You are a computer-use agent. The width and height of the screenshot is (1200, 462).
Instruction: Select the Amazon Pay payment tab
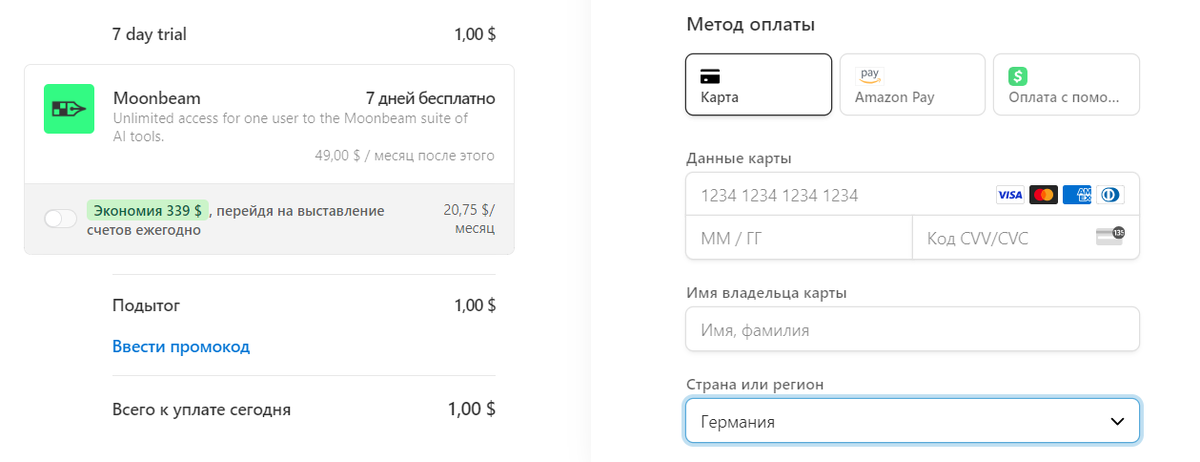click(x=912, y=84)
